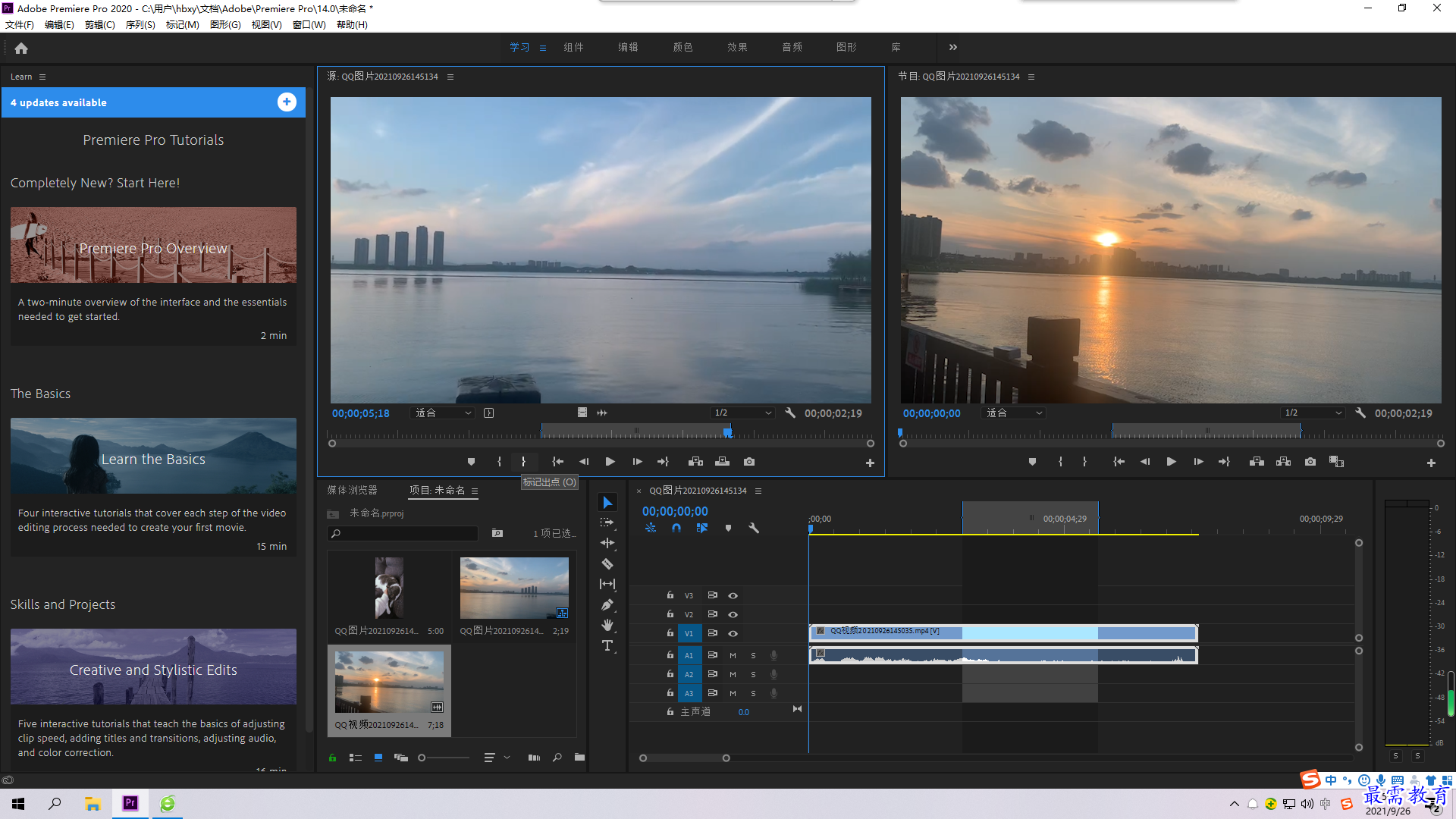Mute audio track A1
1456x819 pixels.
(x=733, y=655)
